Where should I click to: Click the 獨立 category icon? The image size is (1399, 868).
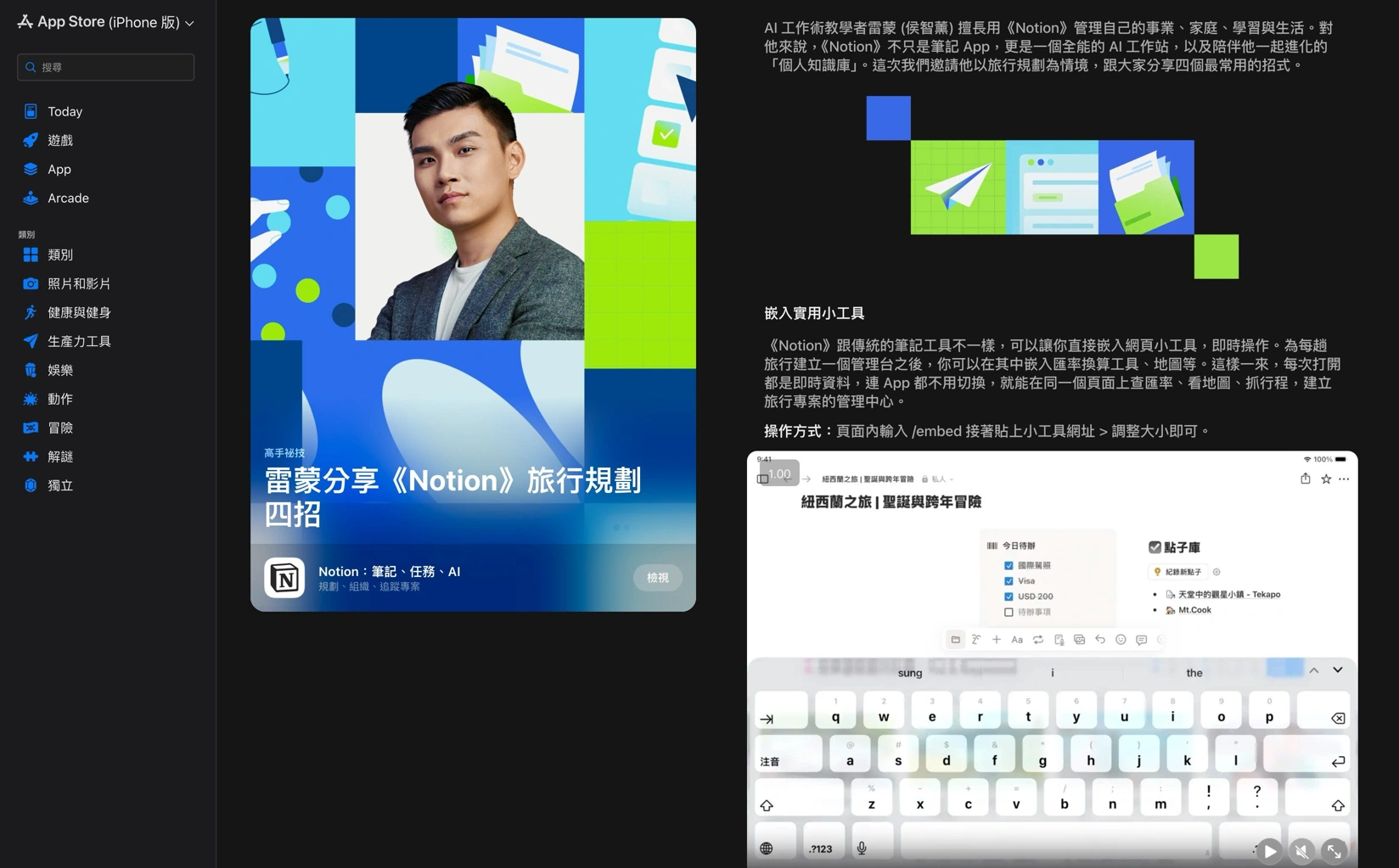[x=31, y=485]
